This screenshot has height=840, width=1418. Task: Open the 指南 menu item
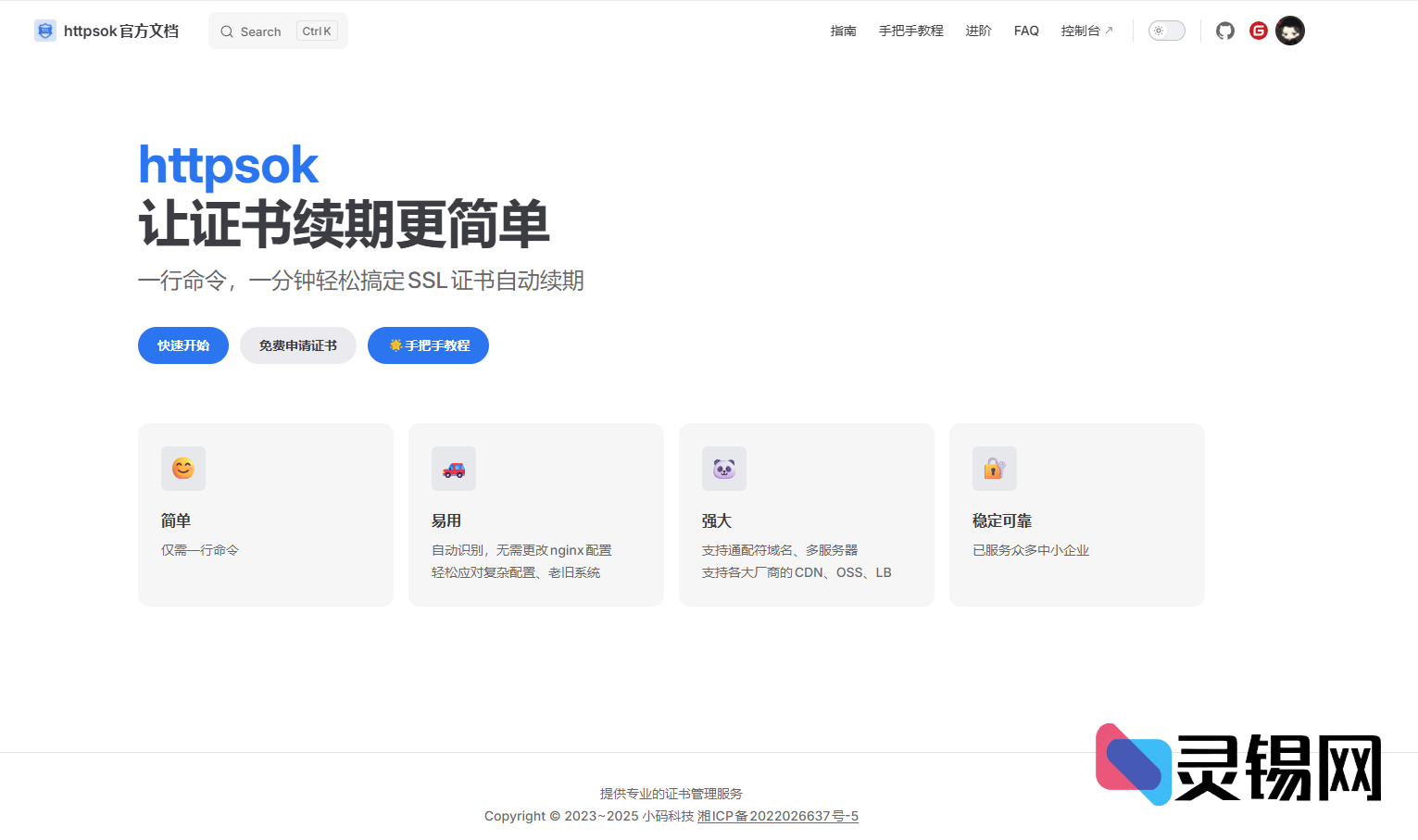(843, 30)
